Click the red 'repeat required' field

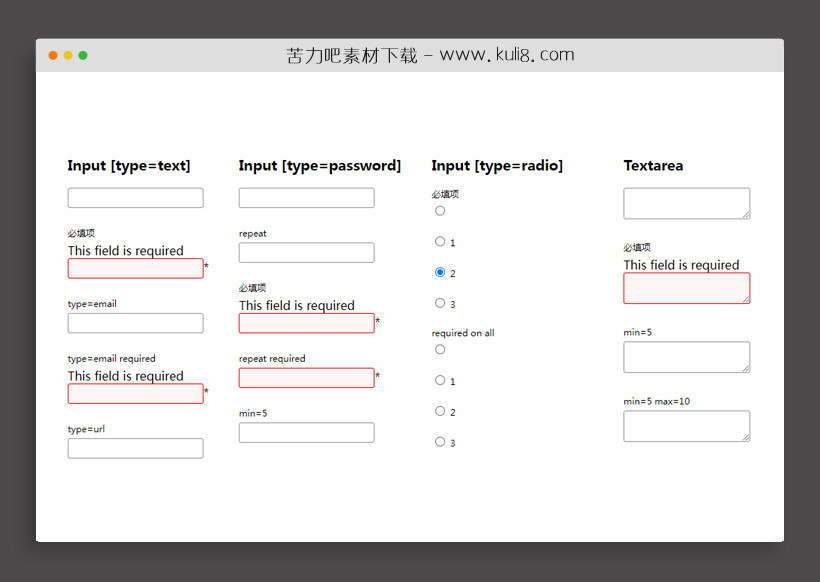[x=306, y=377]
